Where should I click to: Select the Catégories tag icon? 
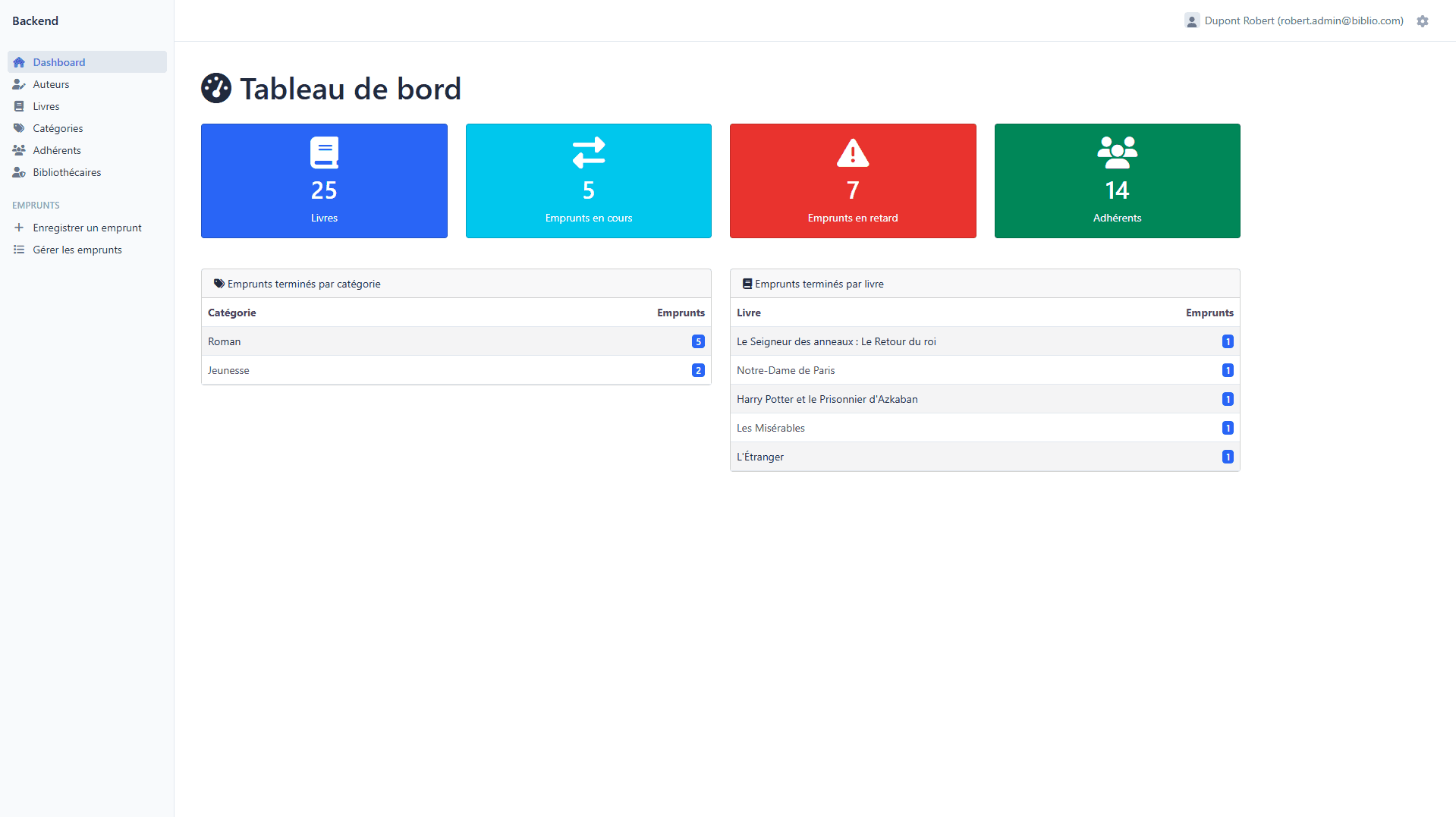point(19,128)
